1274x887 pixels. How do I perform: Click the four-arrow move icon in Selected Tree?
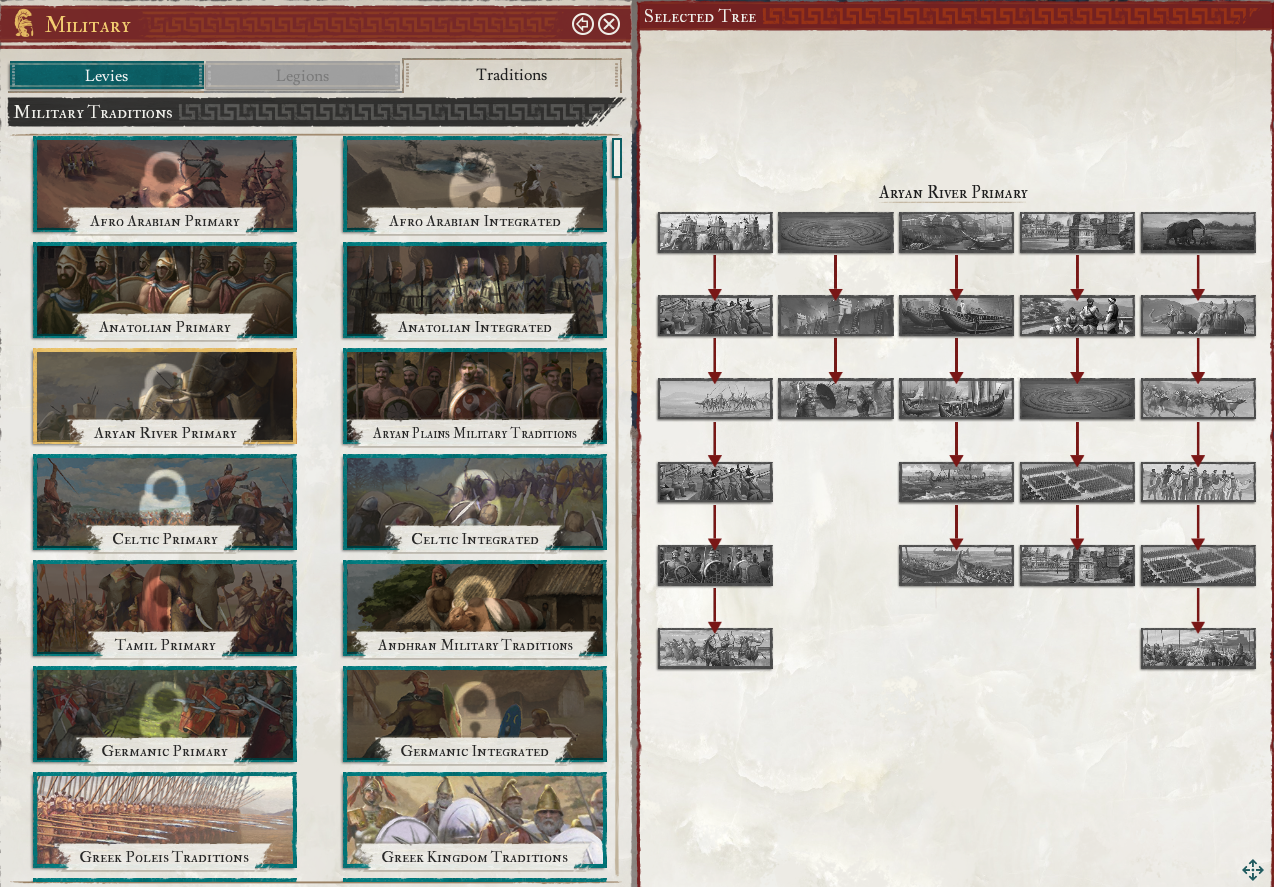point(1253,869)
